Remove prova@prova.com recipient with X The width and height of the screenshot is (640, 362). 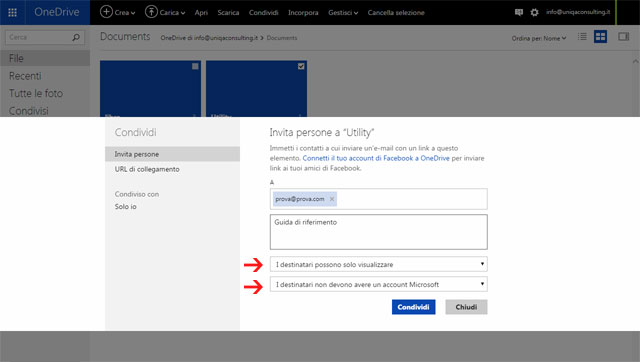332,199
